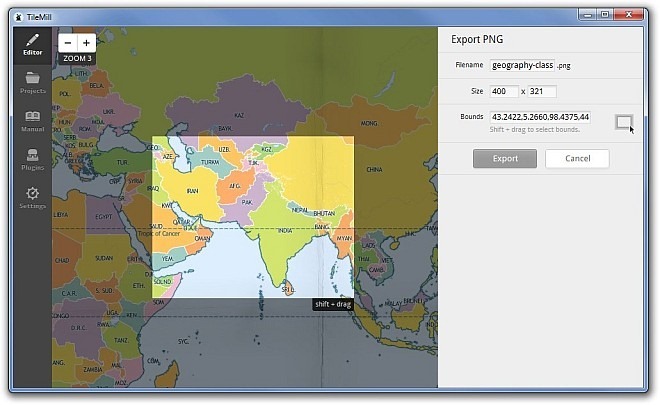The height and width of the screenshot is (405, 660).
Task: Click the LIBYA label on the map
Action: (61, 215)
